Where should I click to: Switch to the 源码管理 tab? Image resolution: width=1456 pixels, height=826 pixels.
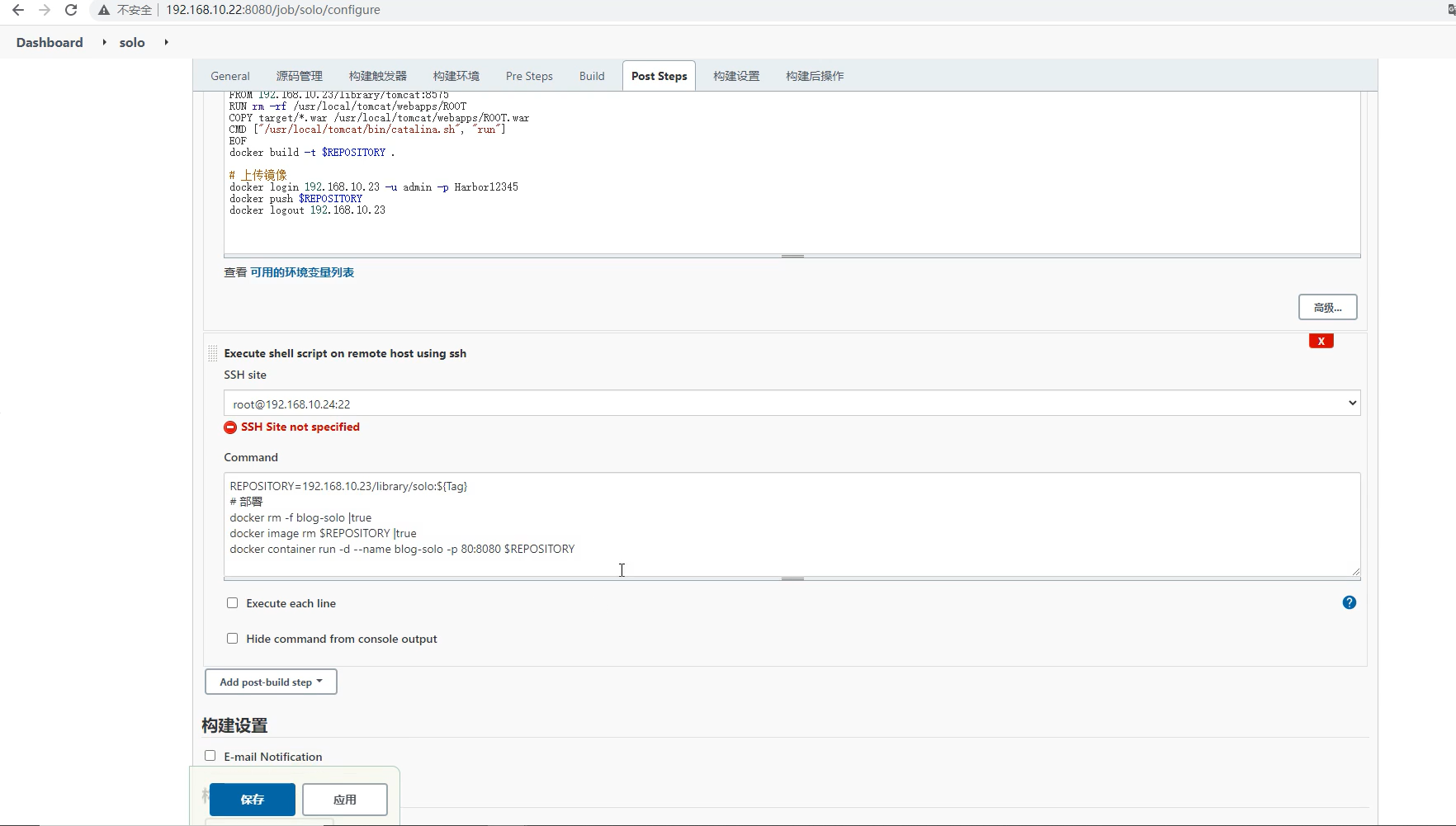299,76
